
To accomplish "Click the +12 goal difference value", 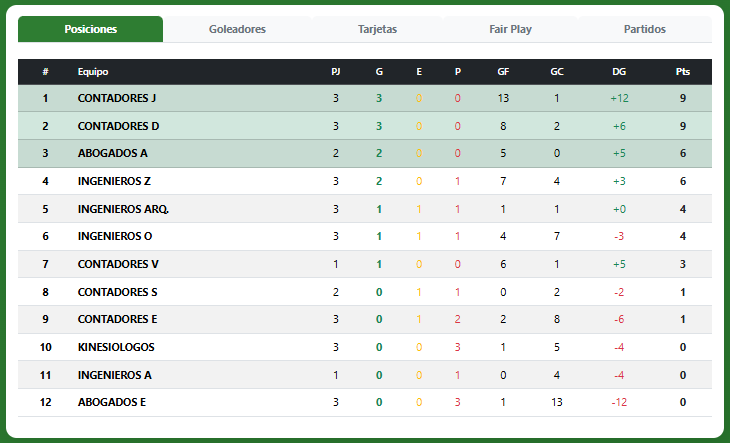I will coord(619,98).
